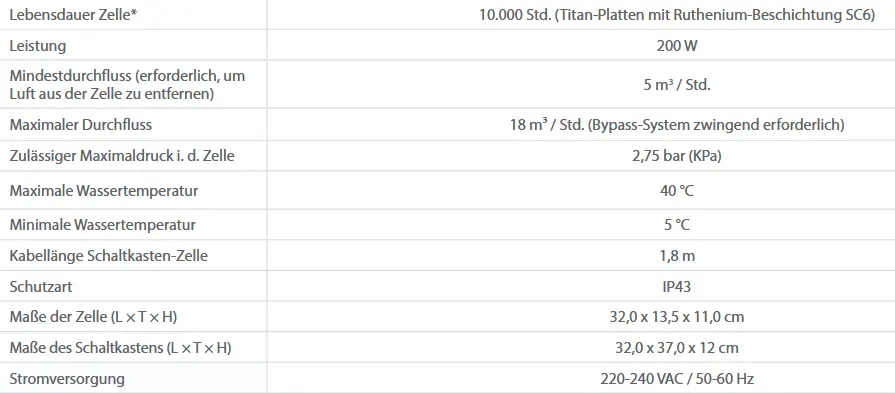Select the '5 m³ / Std.' value
Viewport: 895px width, 393px height.
pos(676,85)
